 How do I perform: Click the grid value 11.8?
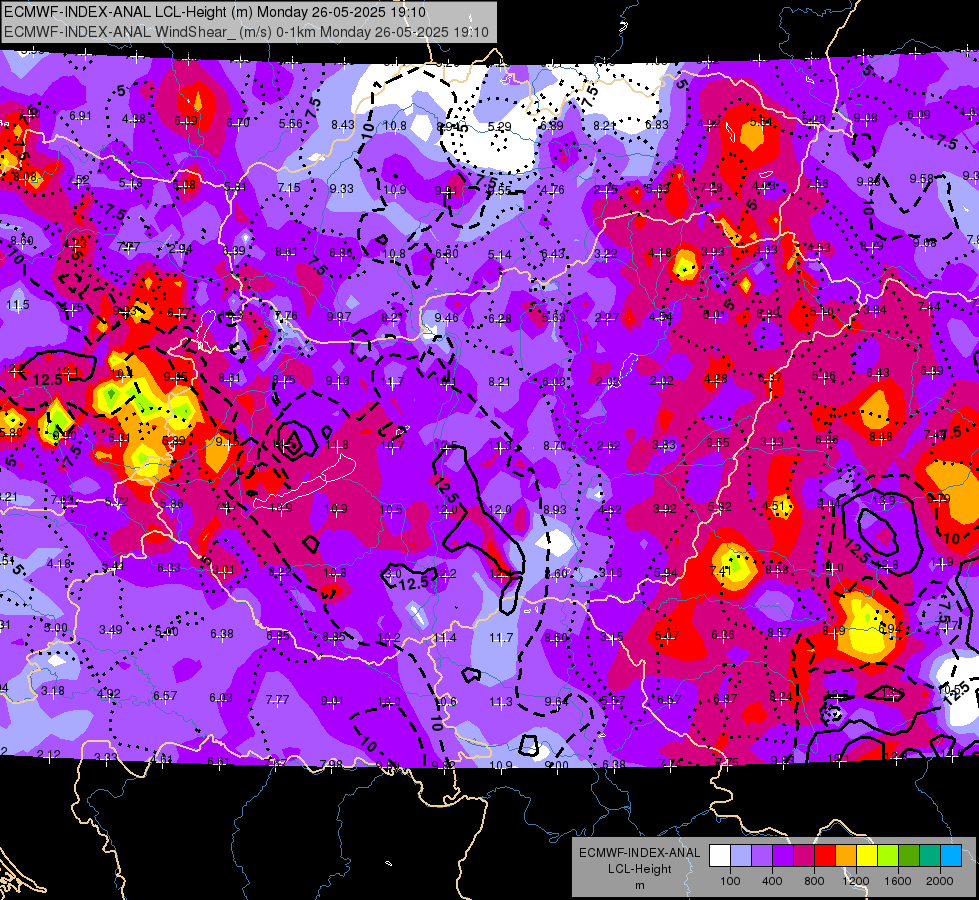tap(337, 445)
